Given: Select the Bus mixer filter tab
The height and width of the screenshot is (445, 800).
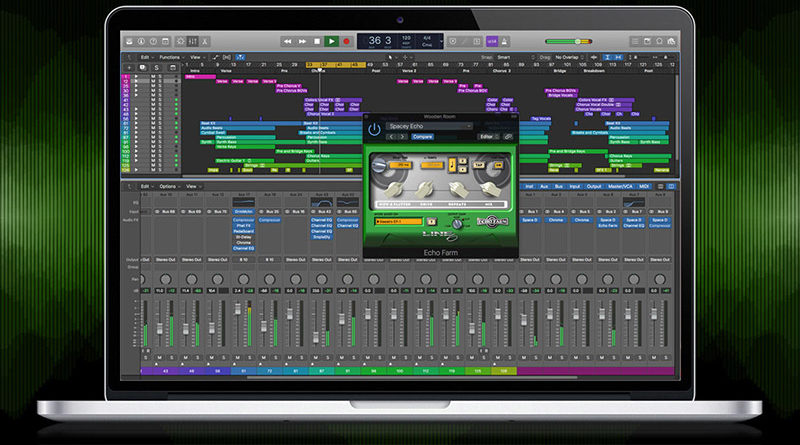Looking at the screenshot, I should pos(559,187).
